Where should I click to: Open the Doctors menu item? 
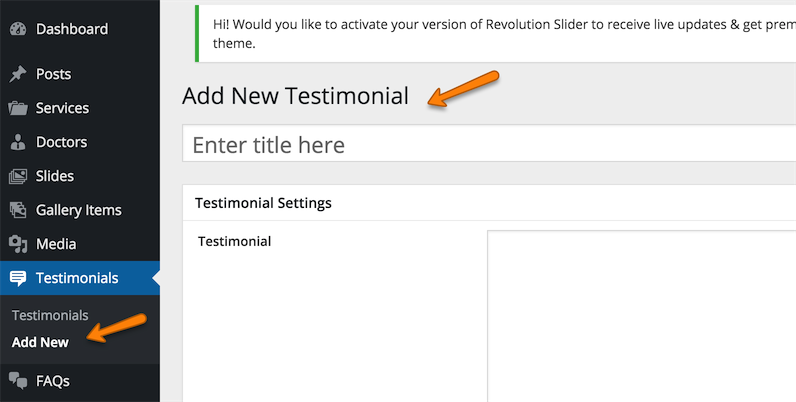(x=61, y=142)
